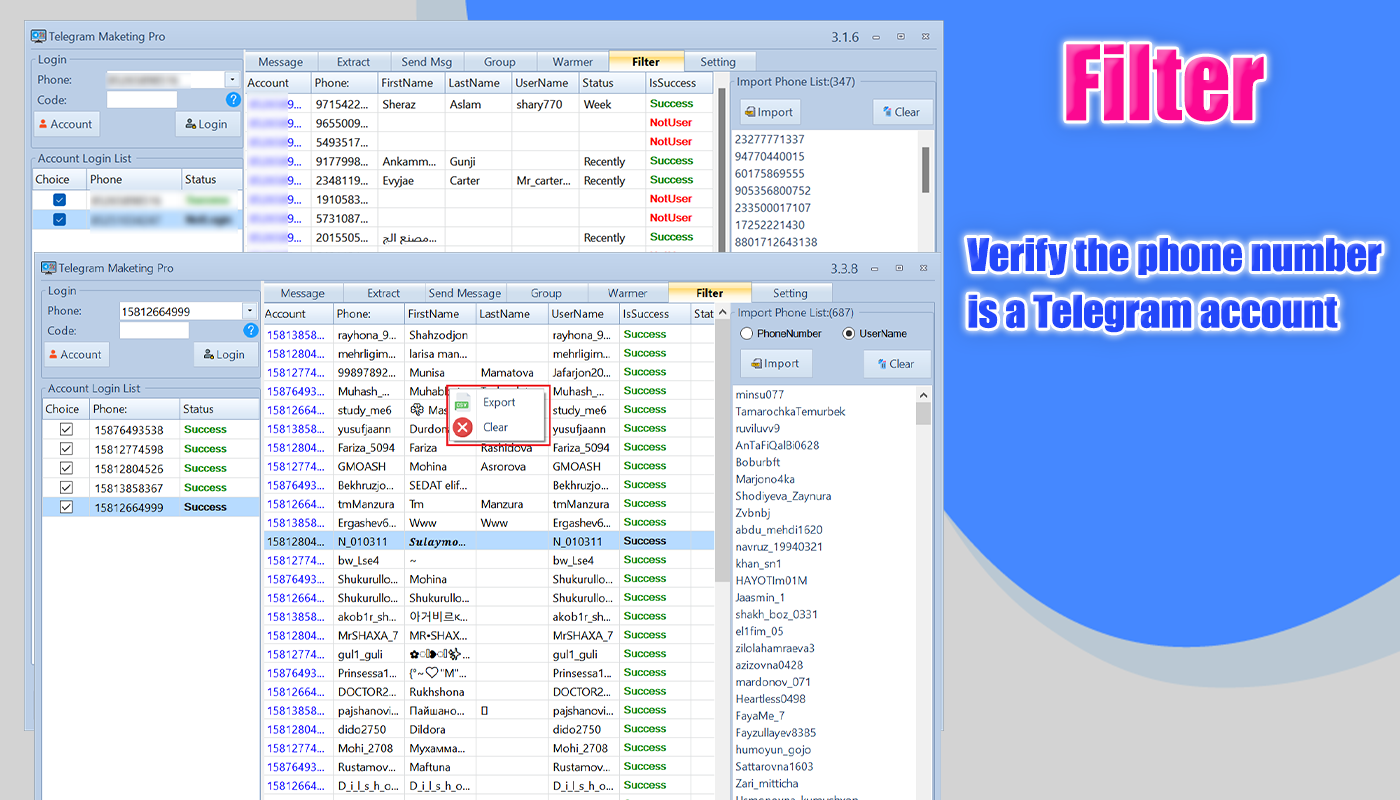The height and width of the screenshot is (800, 1400).
Task: Click the Account button in the 3.3.8 window
Action: click(x=76, y=354)
